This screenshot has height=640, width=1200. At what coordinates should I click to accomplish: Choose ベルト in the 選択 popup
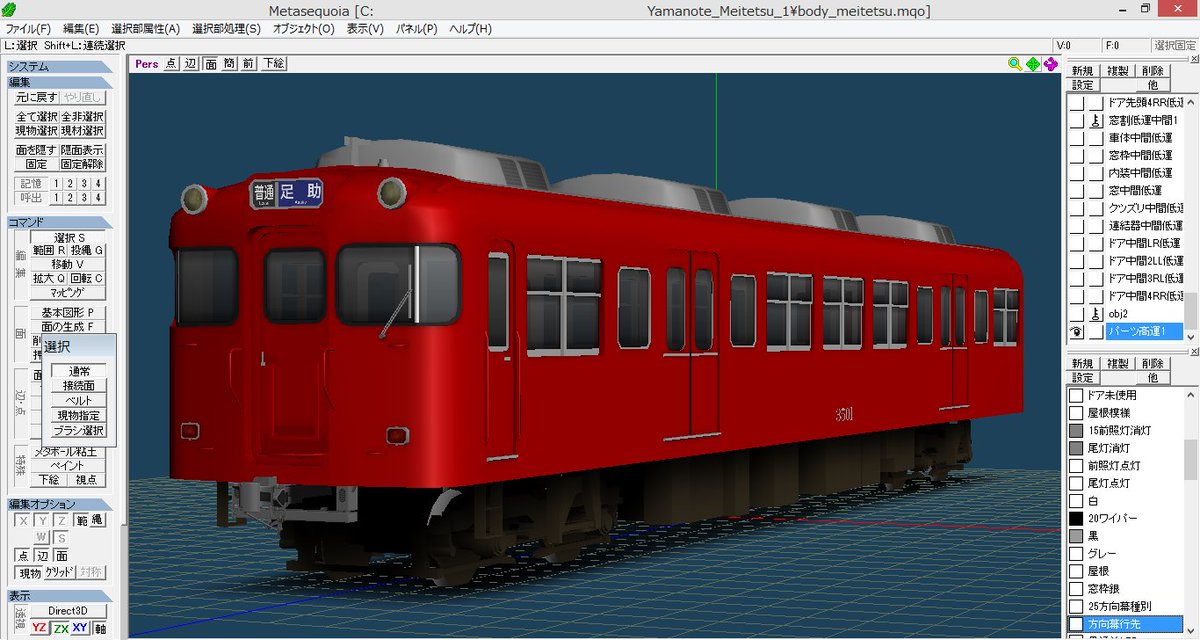[x=78, y=400]
